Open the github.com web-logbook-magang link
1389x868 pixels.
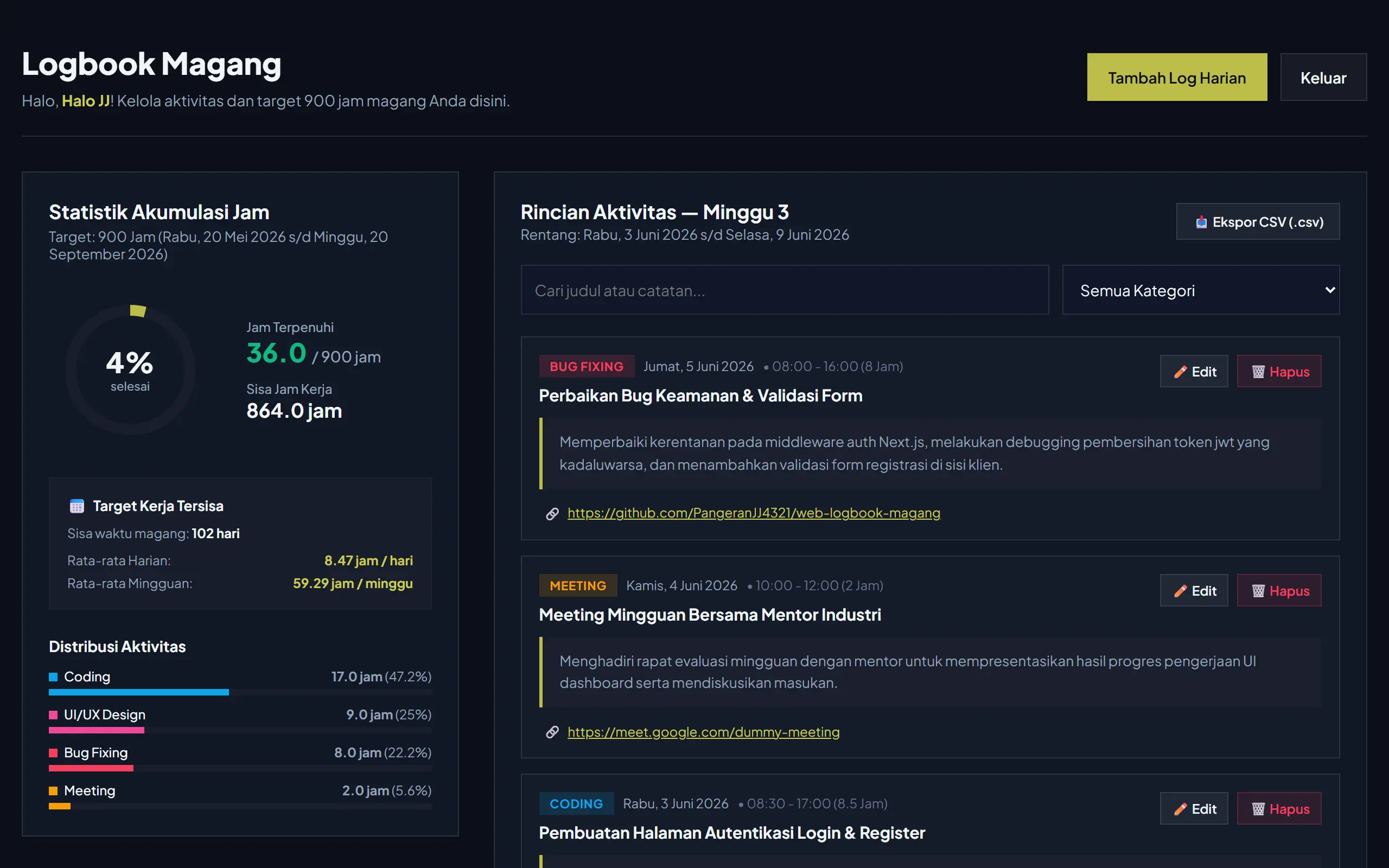[x=754, y=513]
